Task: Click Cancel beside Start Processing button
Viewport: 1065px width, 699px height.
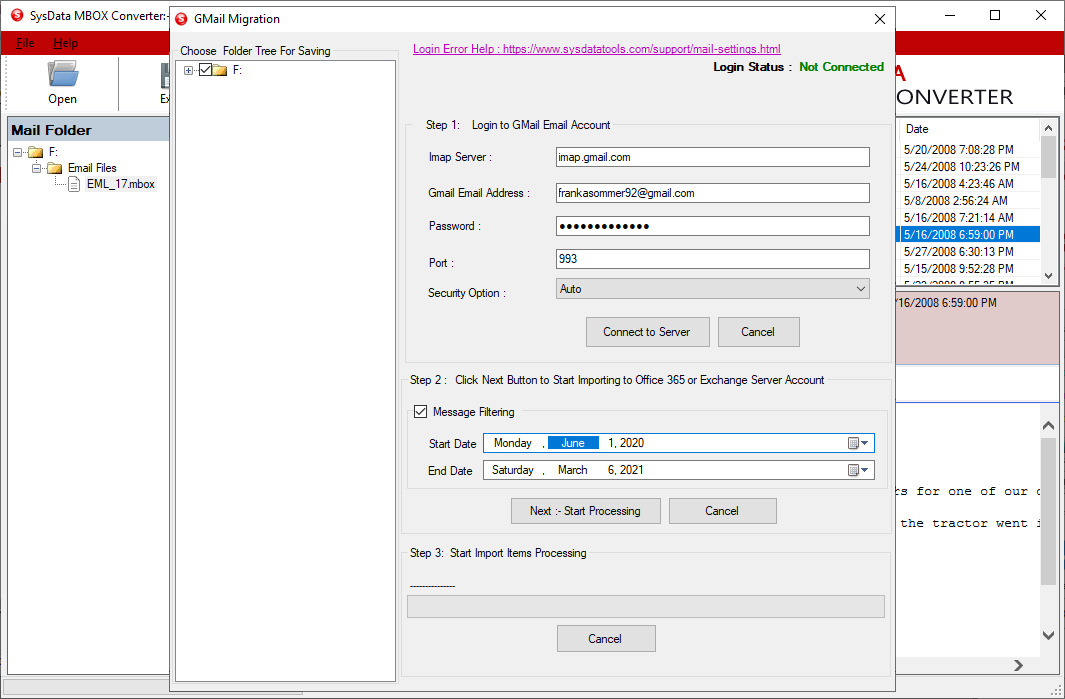Action: tap(722, 511)
